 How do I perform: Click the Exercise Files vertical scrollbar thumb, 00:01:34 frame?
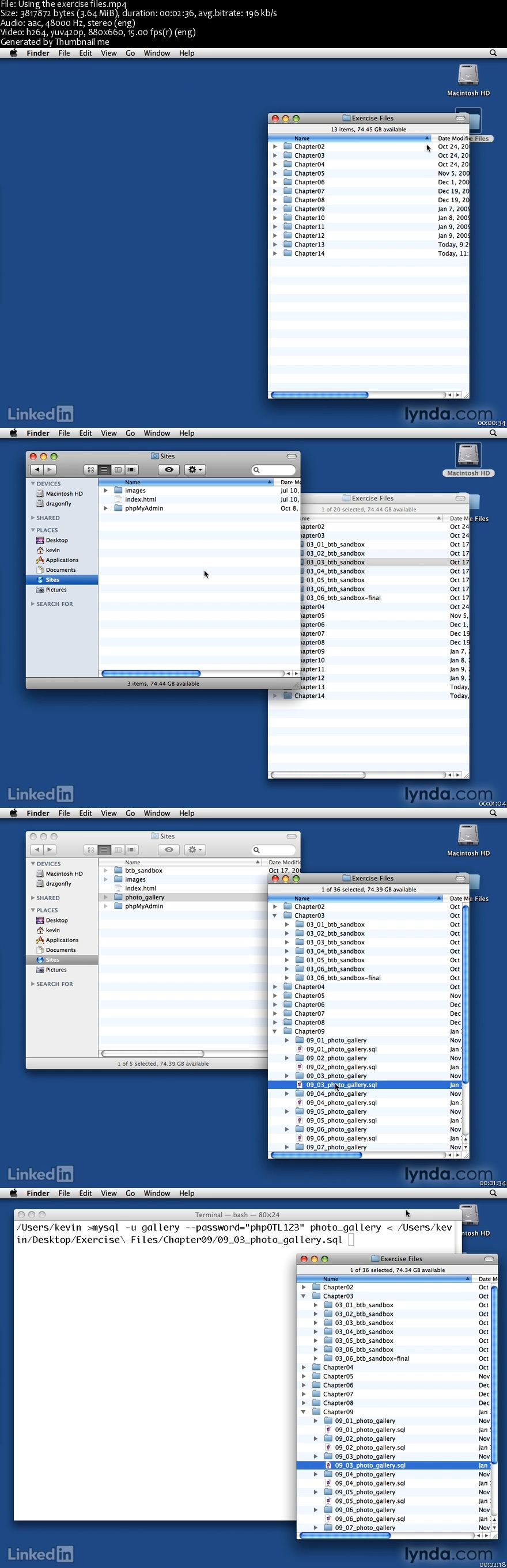pos(466,994)
